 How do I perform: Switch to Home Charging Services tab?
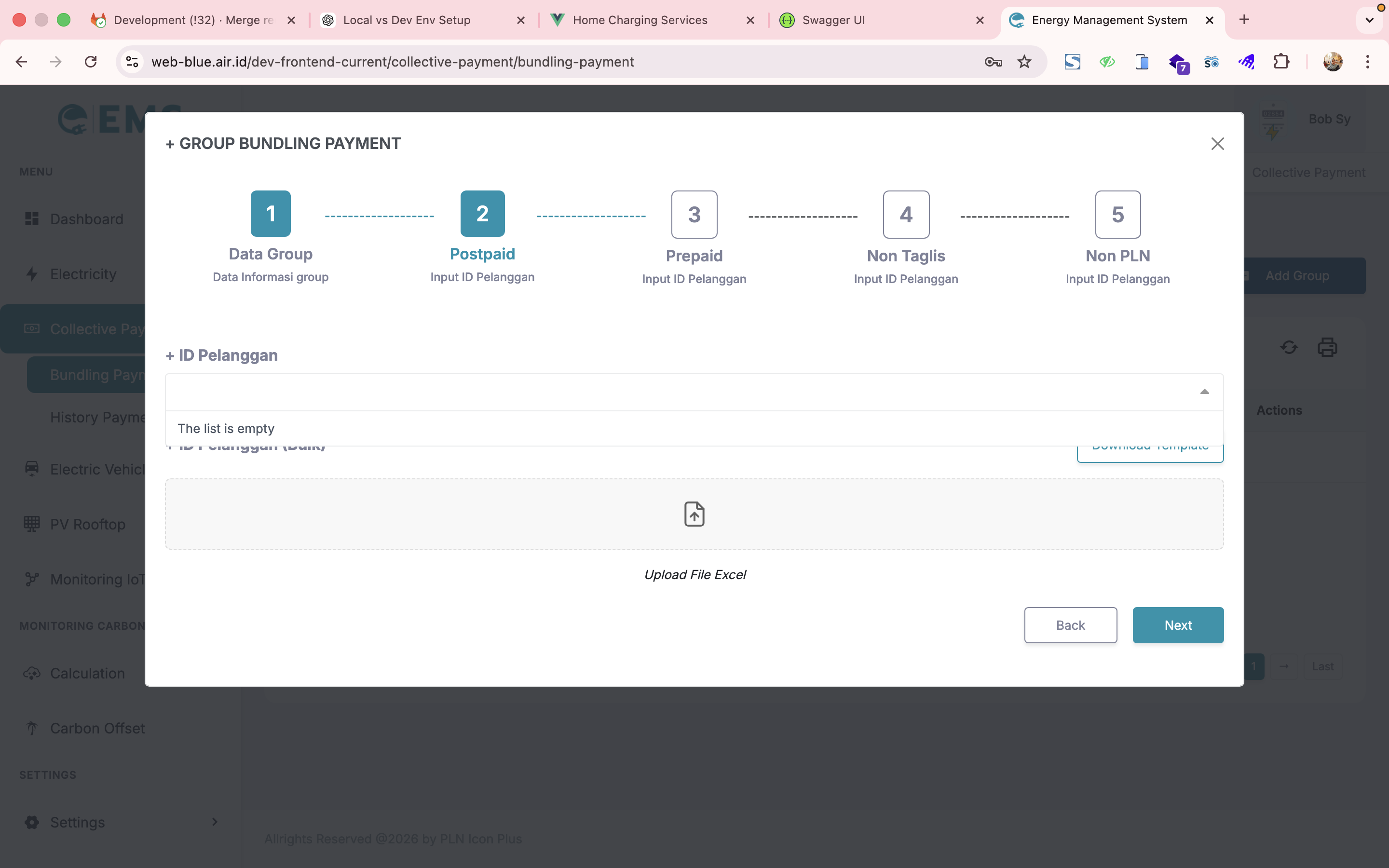click(640, 20)
